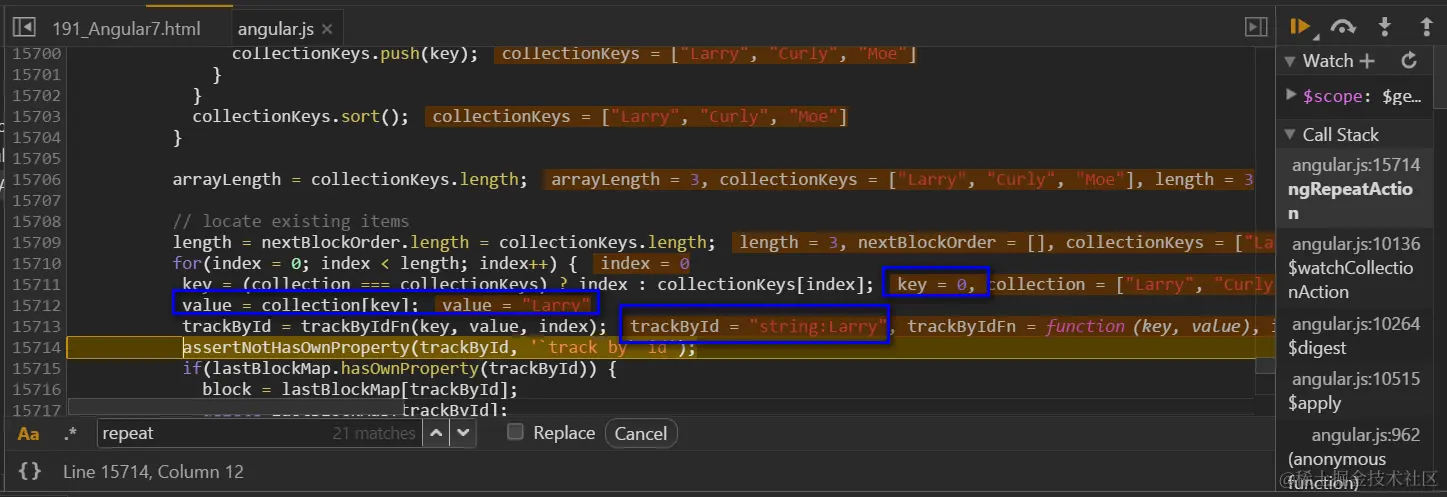Refresh watch expressions
Image resolution: width=1447 pixels, height=497 pixels.
click(x=1409, y=61)
